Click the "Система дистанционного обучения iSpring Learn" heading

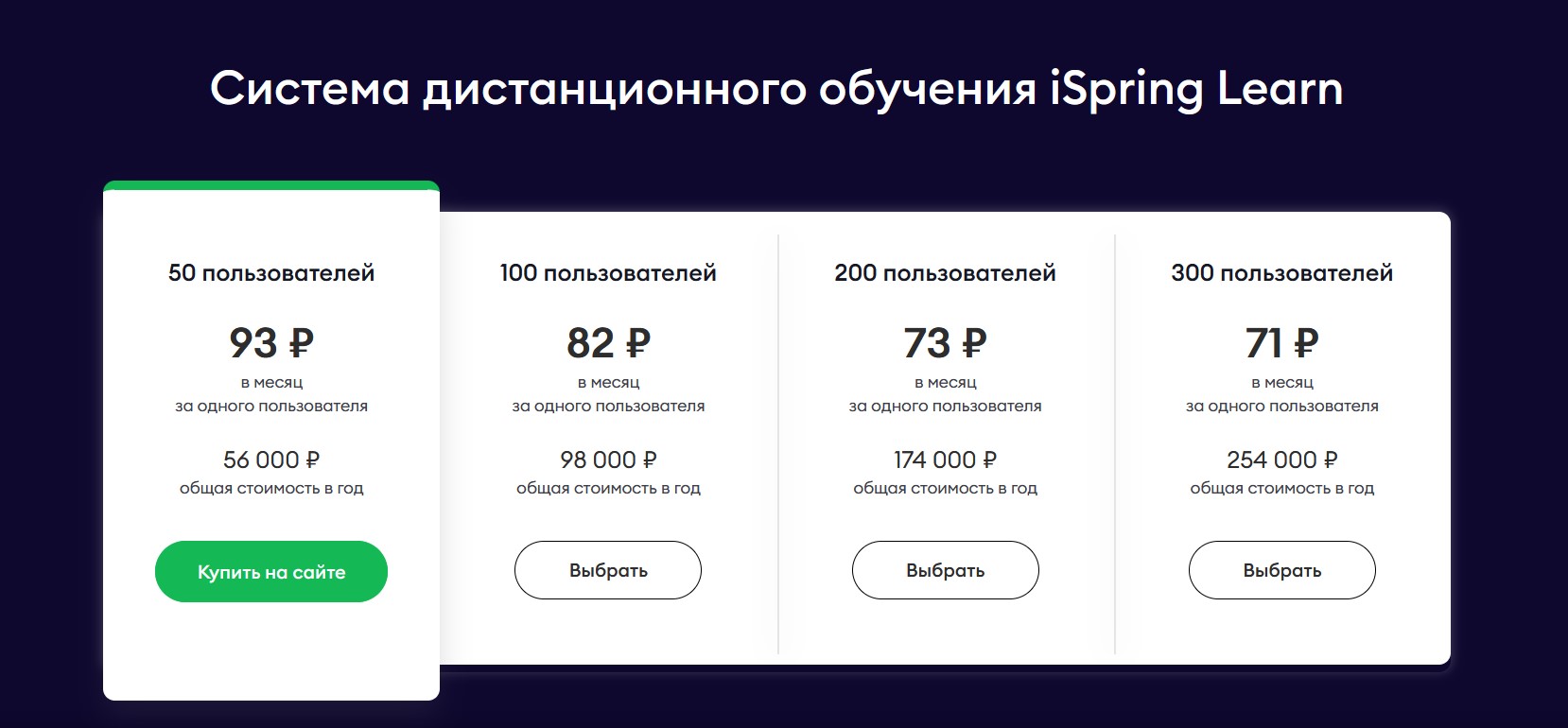point(776,89)
